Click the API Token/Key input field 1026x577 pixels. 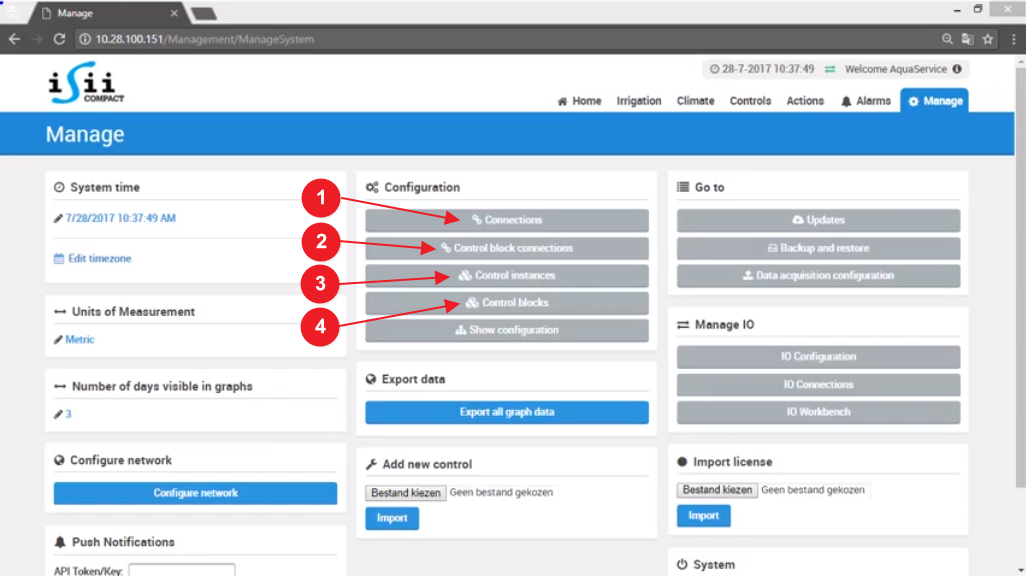click(182, 570)
